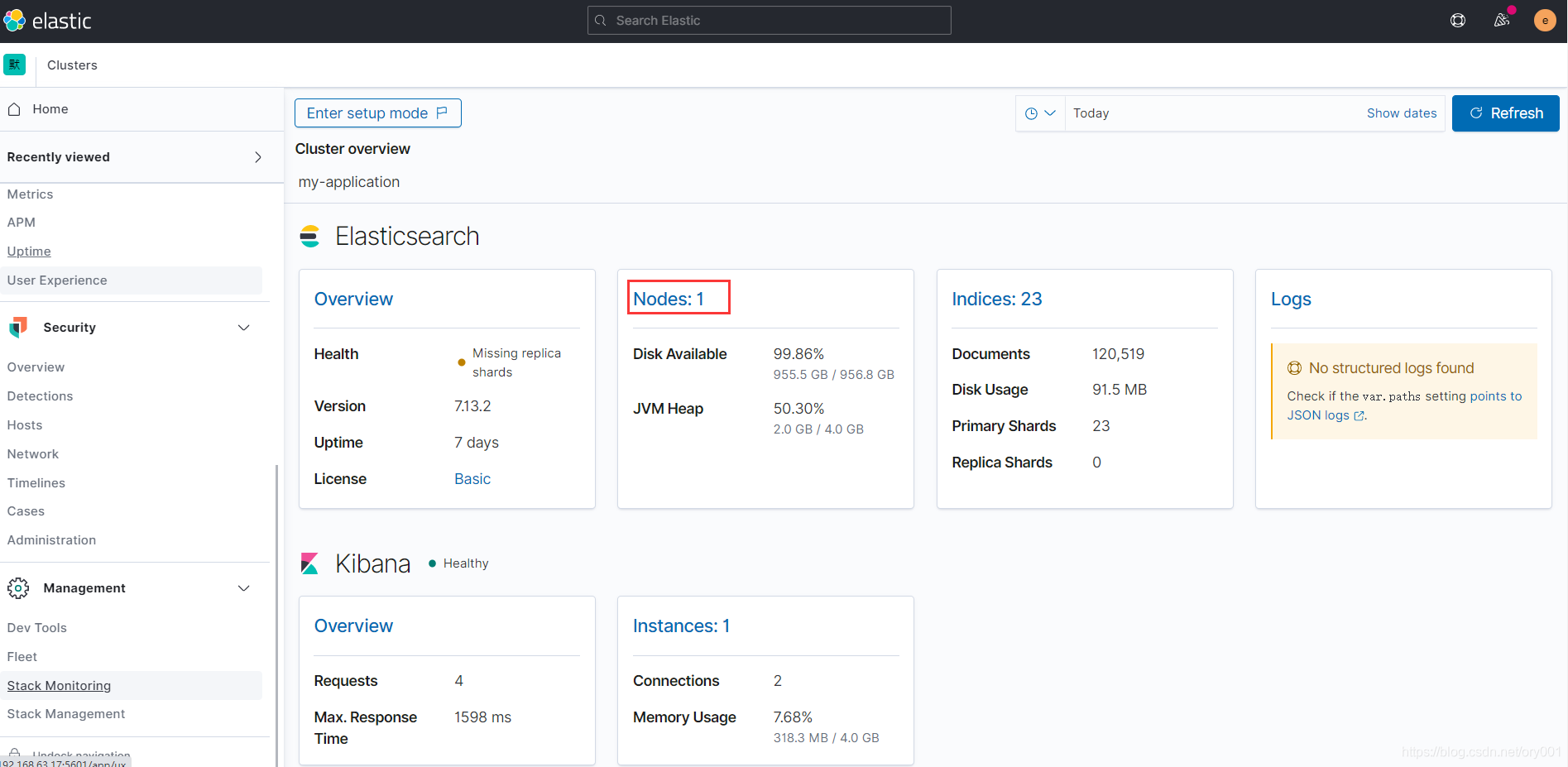The height and width of the screenshot is (767, 1568).
Task: Go to Home in sidebar
Action: coord(50,109)
